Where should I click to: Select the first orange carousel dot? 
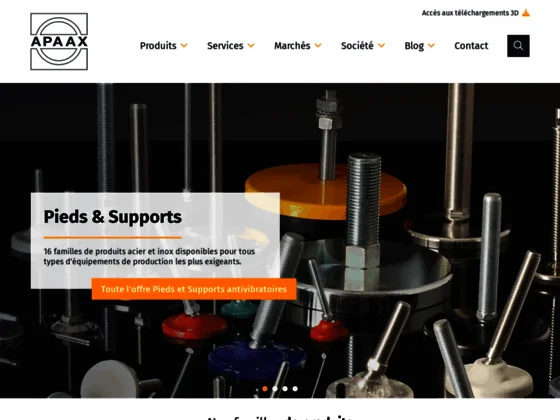[265, 389]
